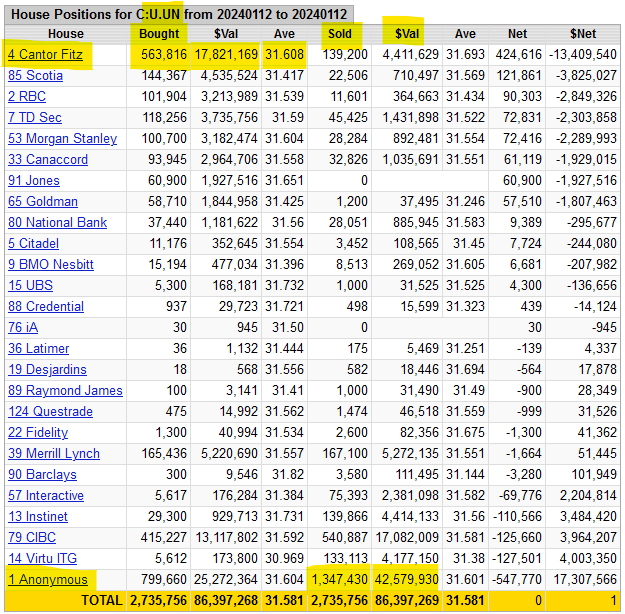Screen dimensions: 625x614
Task: Click TD Sec sold $Val 1,431,898
Action: pyautogui.click(x=410, y=118)
